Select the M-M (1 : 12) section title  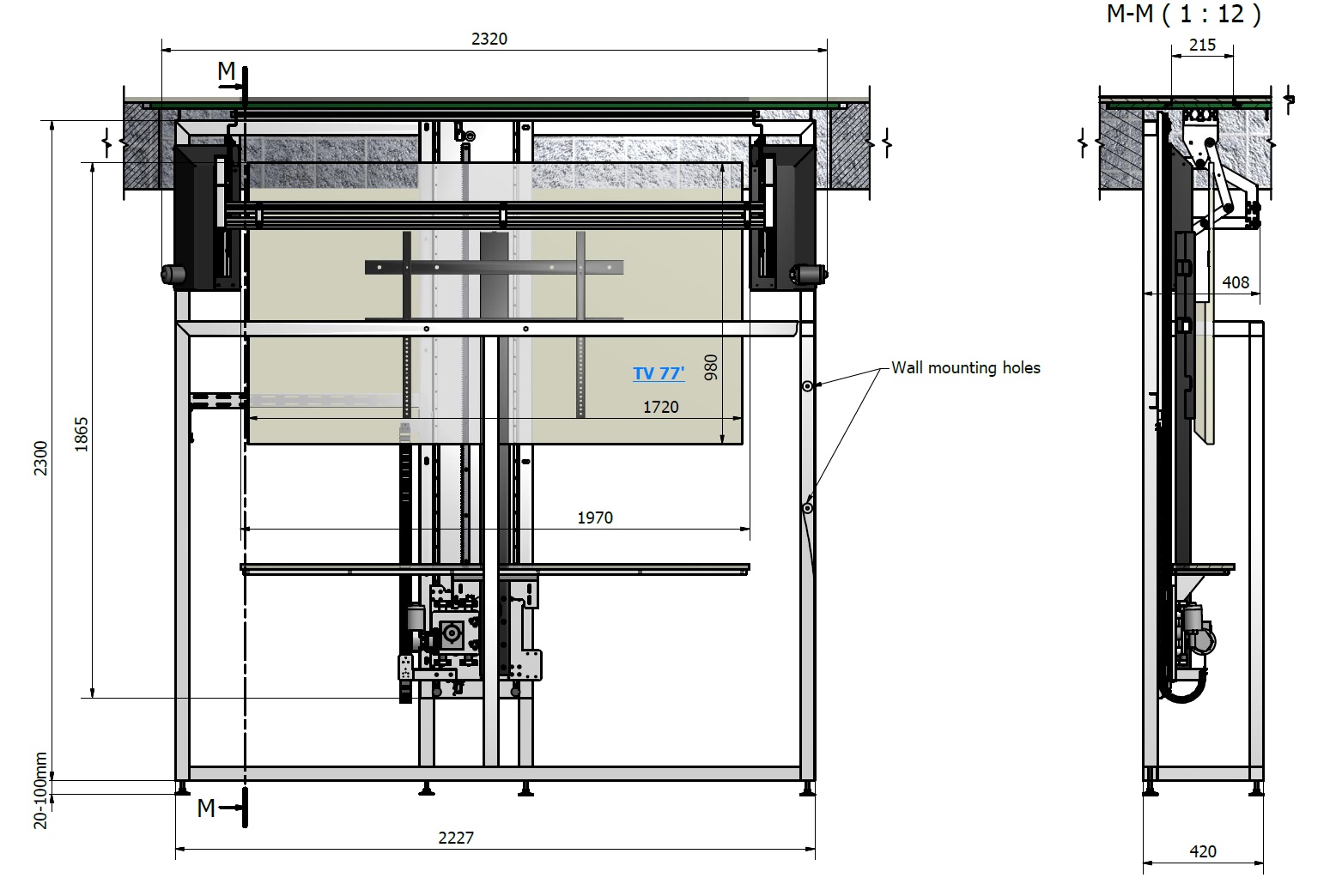1183,15
